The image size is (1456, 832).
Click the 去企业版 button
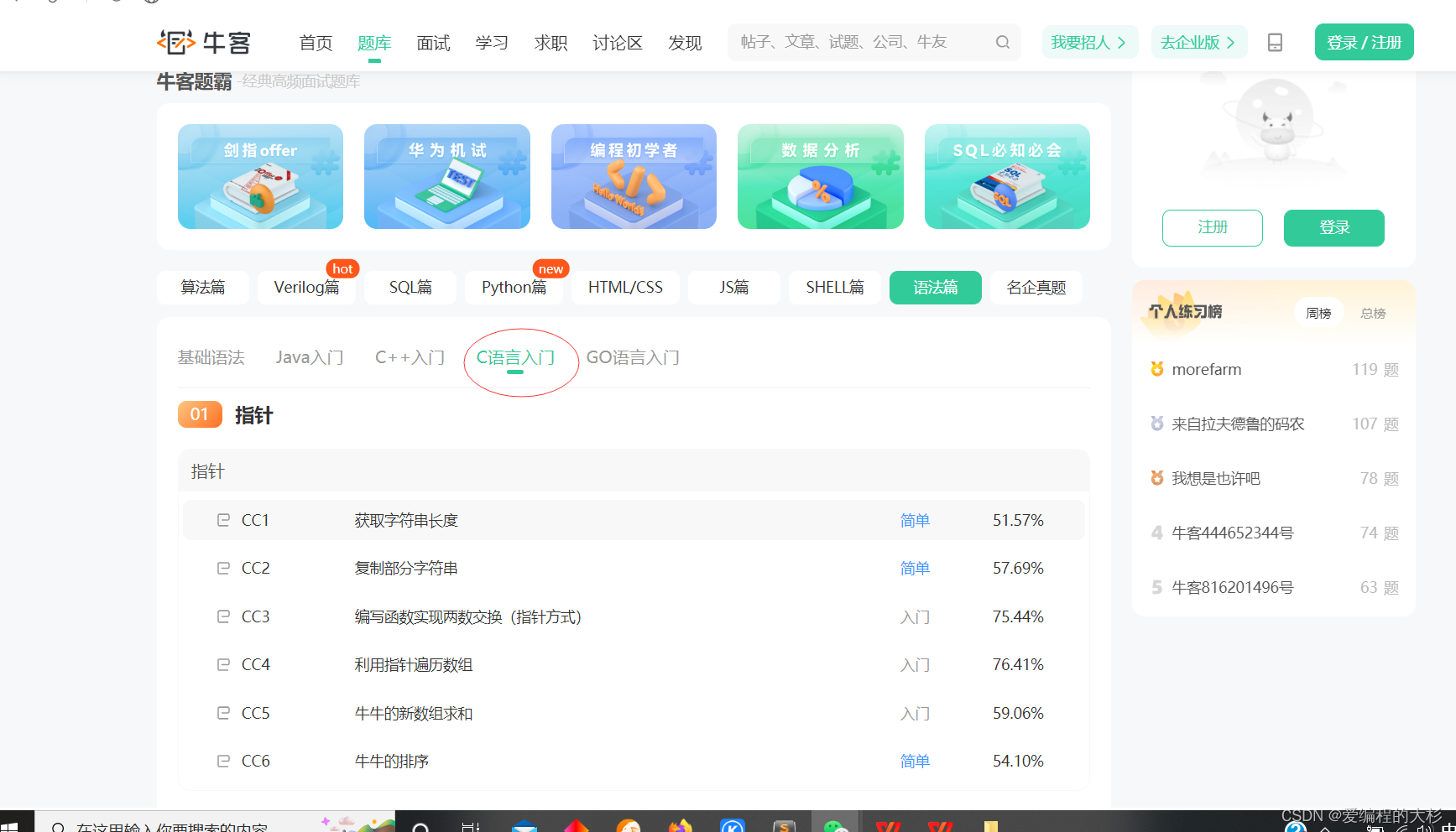[1199, 42]
